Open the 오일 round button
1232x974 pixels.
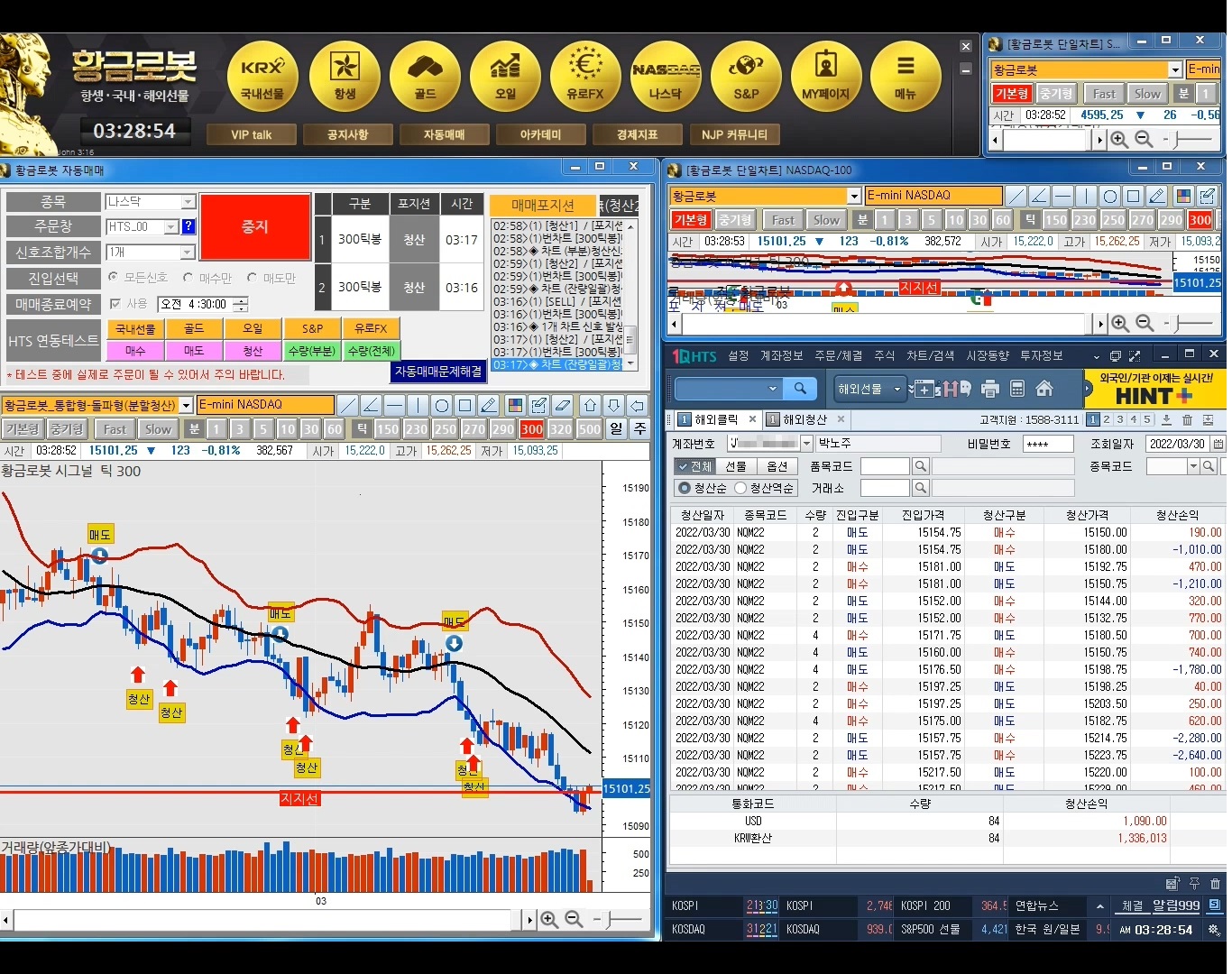(x=505, y=77)
